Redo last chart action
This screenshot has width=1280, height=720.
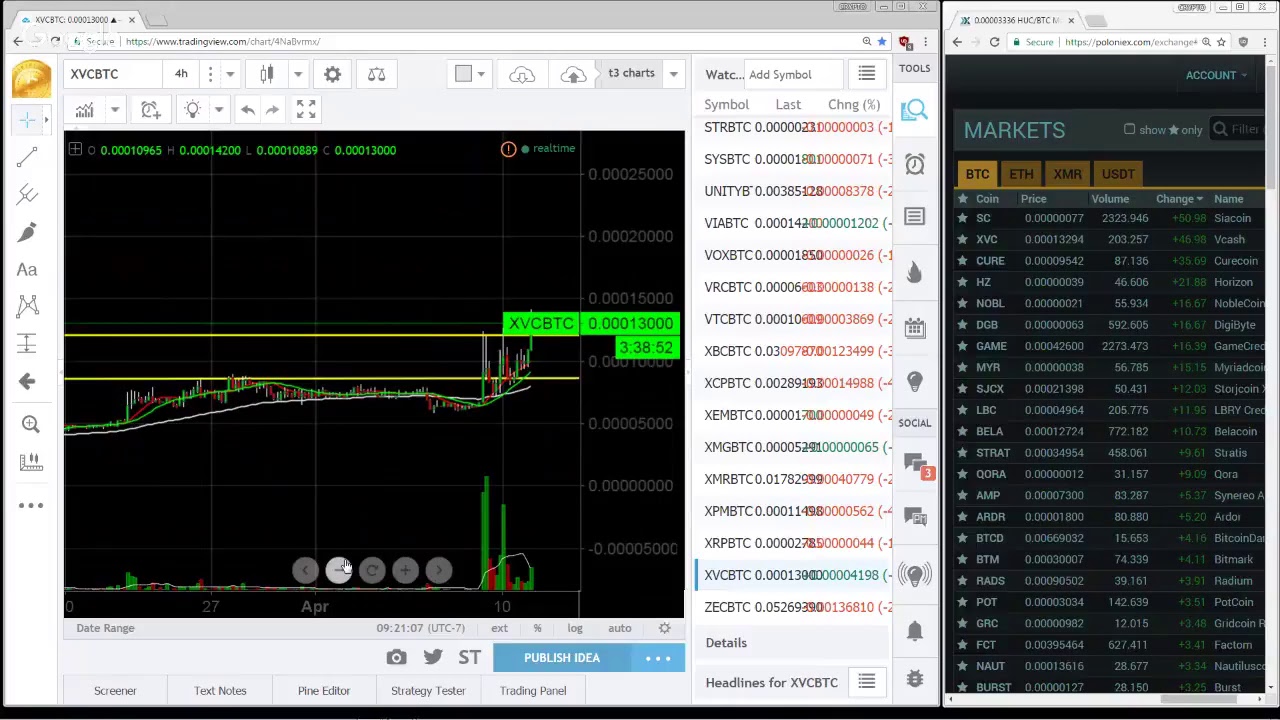pyautogui.click(x=272, y=110)
